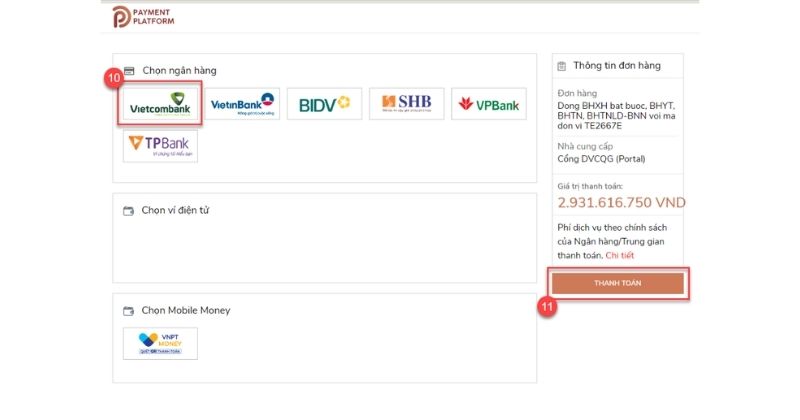Select SHB bank for payment
This screenshot has width=800, height=420.
point(407,104)
